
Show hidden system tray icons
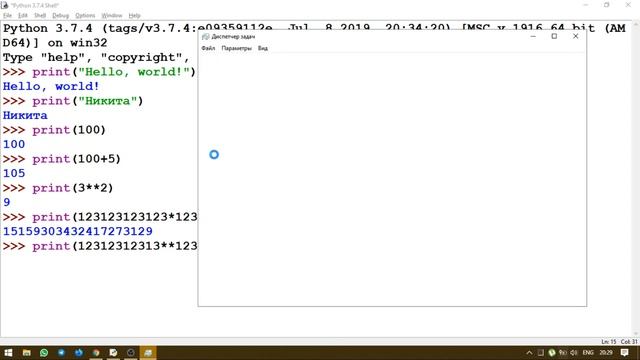click(529, 353)
